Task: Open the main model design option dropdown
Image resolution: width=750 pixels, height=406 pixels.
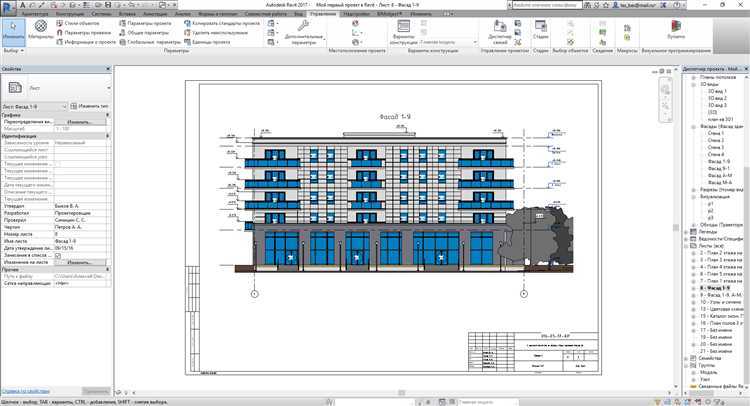Action: tap(448, 42)
